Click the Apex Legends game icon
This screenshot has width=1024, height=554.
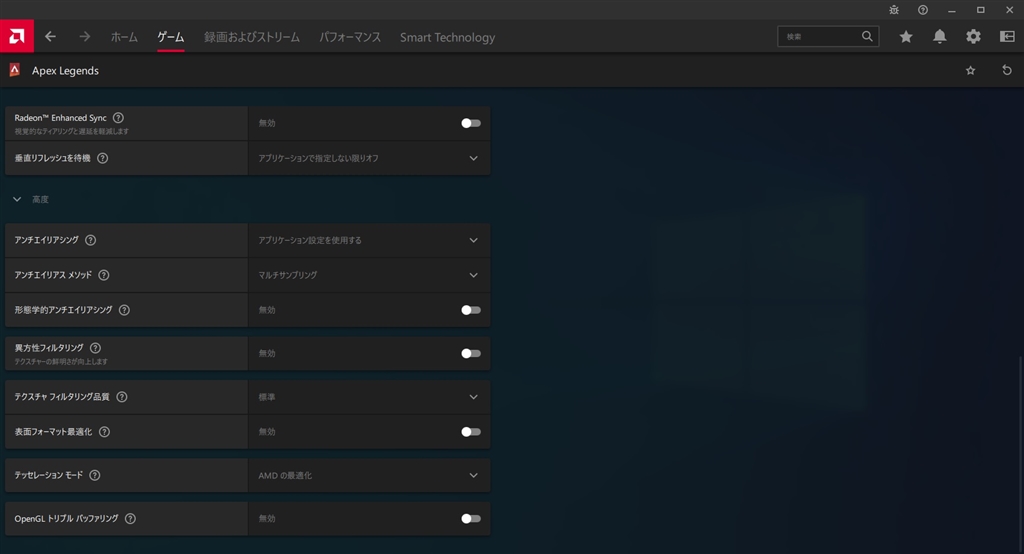(x=14, y=70)
